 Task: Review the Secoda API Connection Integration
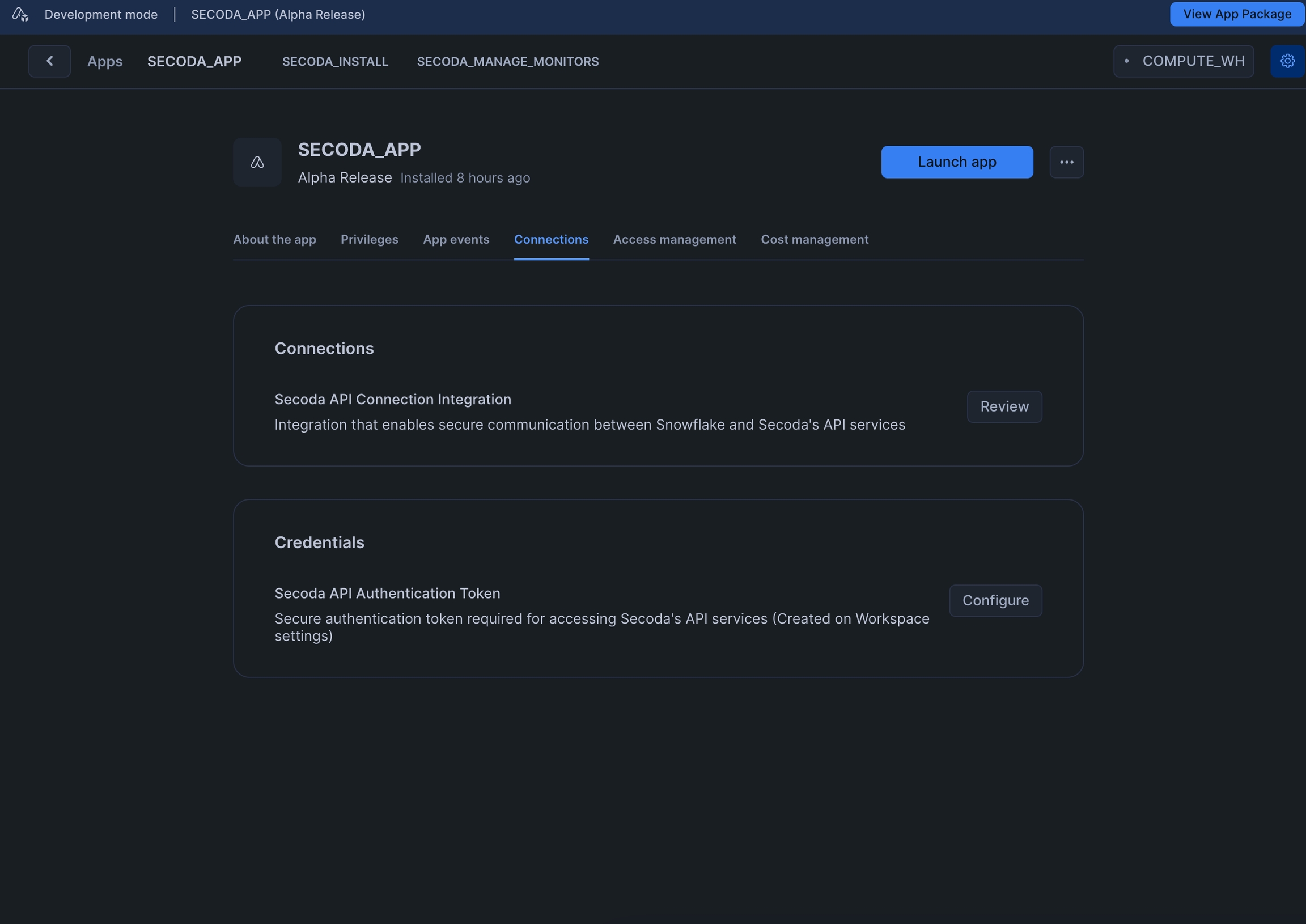[x=1004, y=407]
